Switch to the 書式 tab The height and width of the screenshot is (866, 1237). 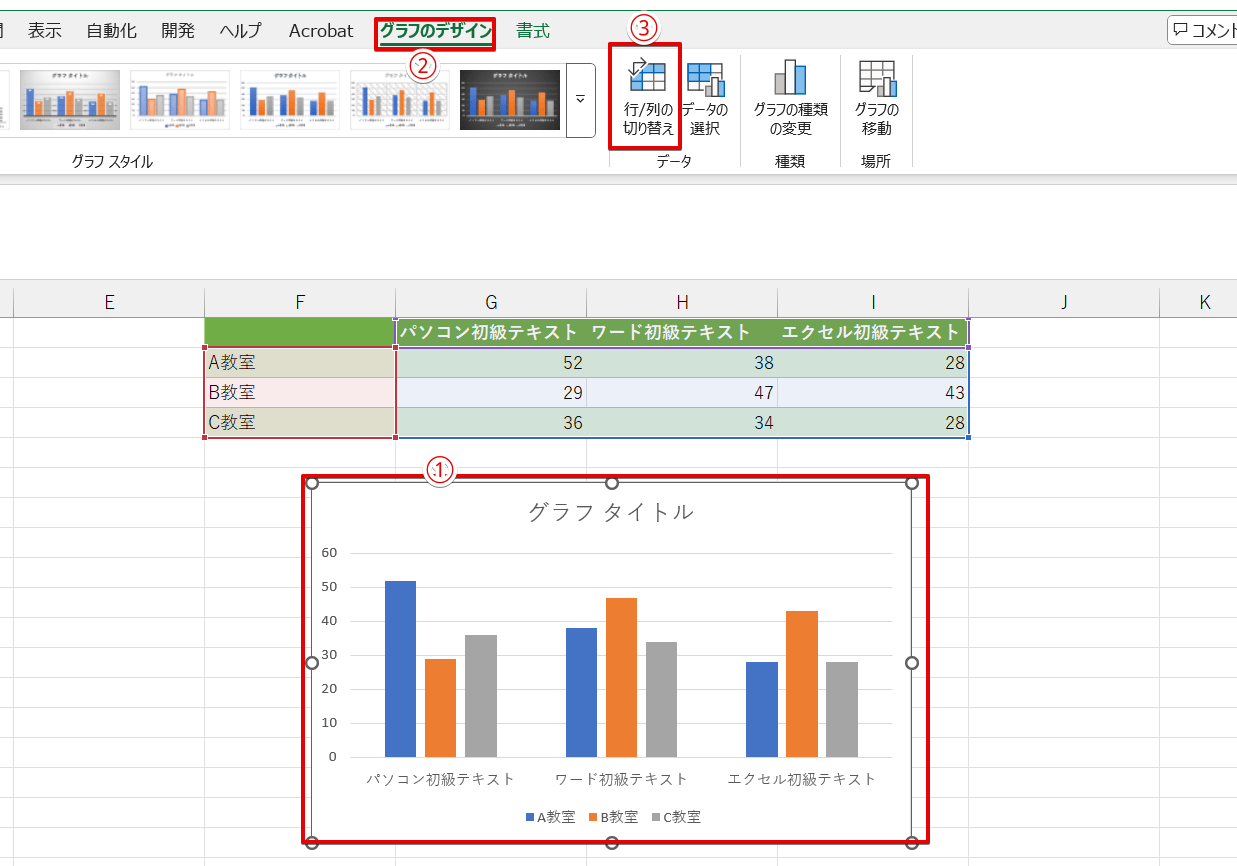coord(533,31)
